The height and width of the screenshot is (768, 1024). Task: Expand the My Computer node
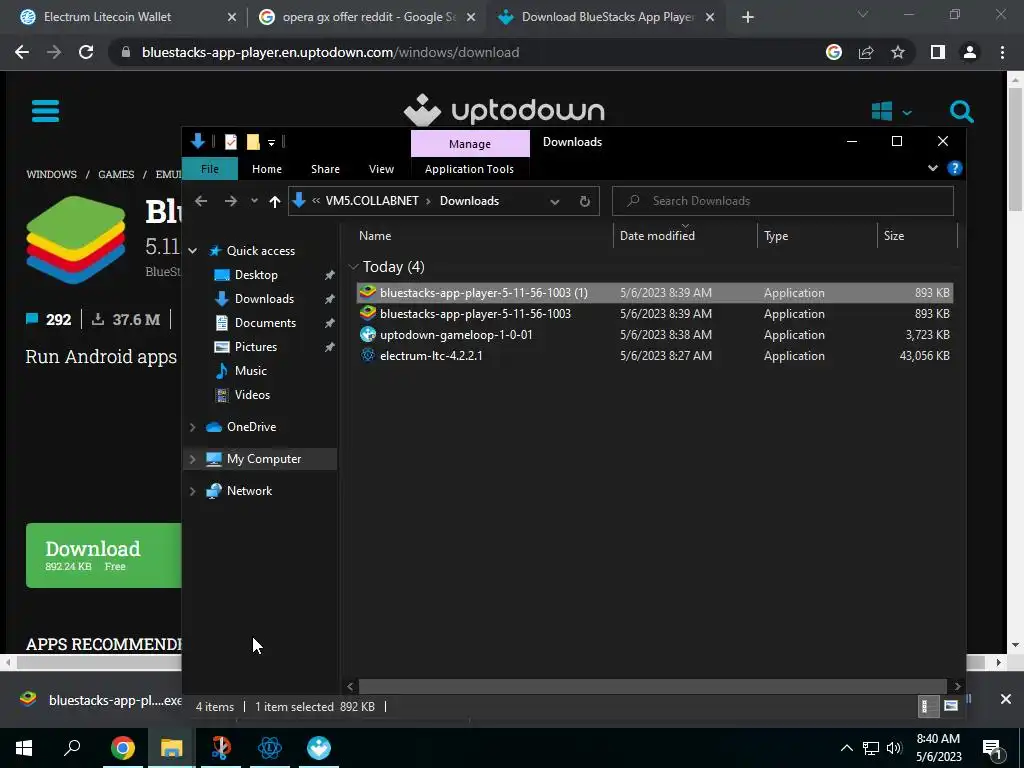point(192,459)
